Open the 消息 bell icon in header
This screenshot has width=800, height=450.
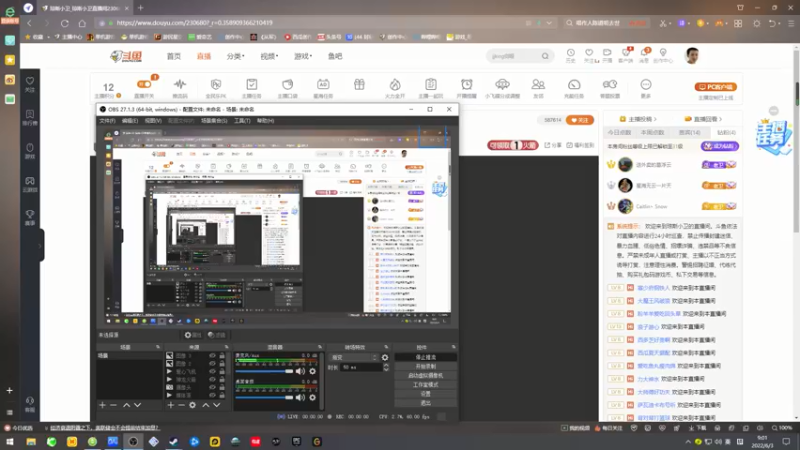[x=644, y=53]
